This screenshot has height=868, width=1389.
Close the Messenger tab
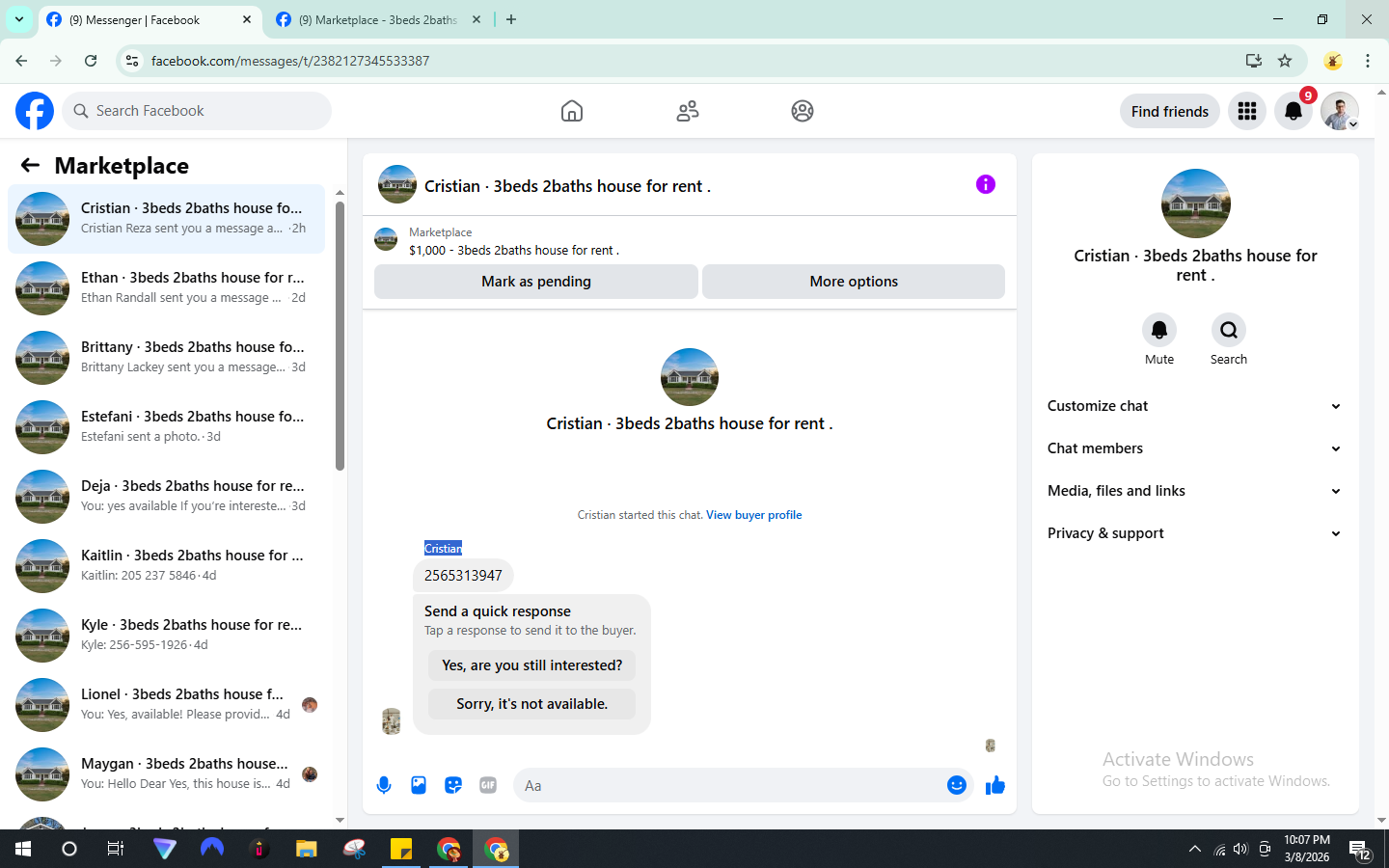[247, 19]
